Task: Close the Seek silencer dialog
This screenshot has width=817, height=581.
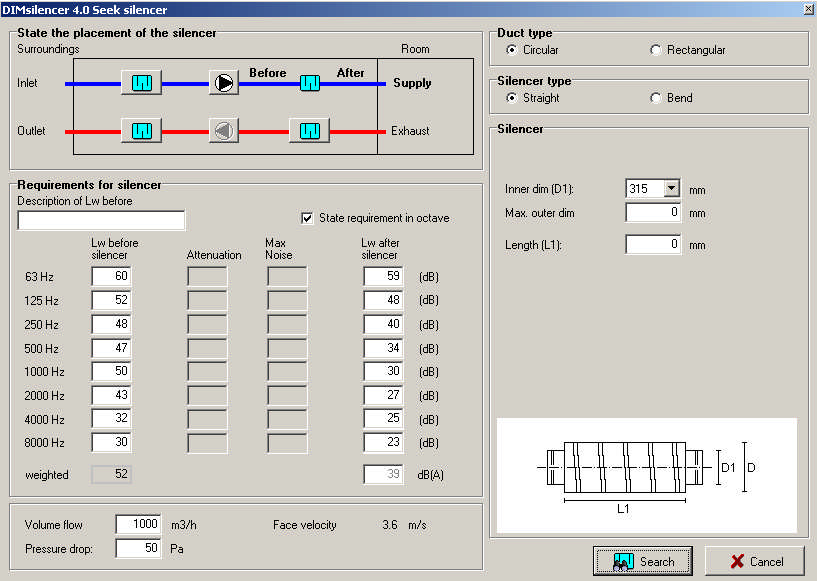Action: point(808,9)
